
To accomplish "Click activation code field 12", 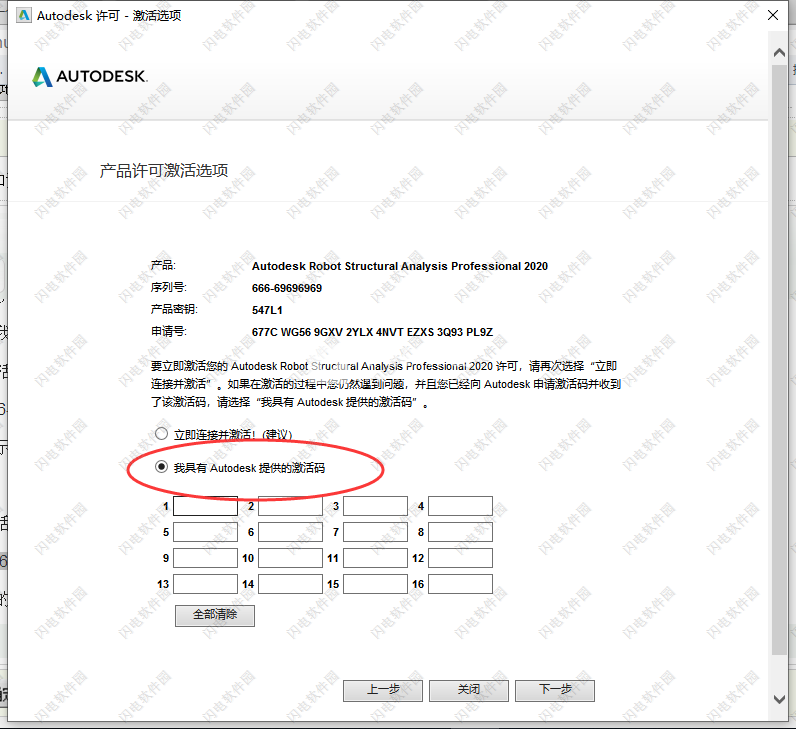I will (460, 558).
